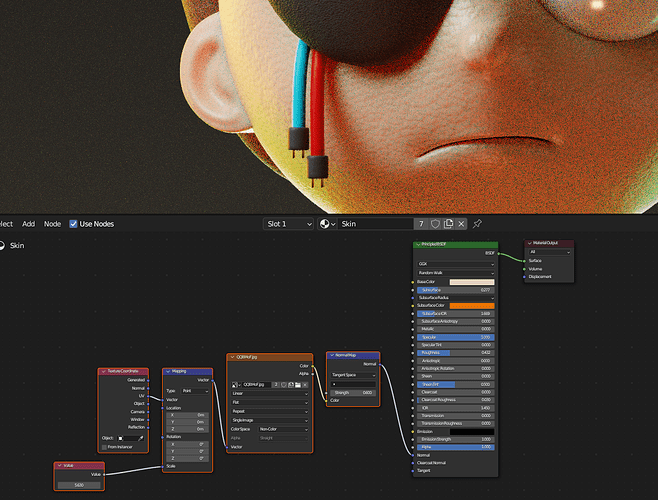Duplicate the Skin material with the copy icon
The height and width of the screenshot is (500, 658).
click(x=448, y=224)
